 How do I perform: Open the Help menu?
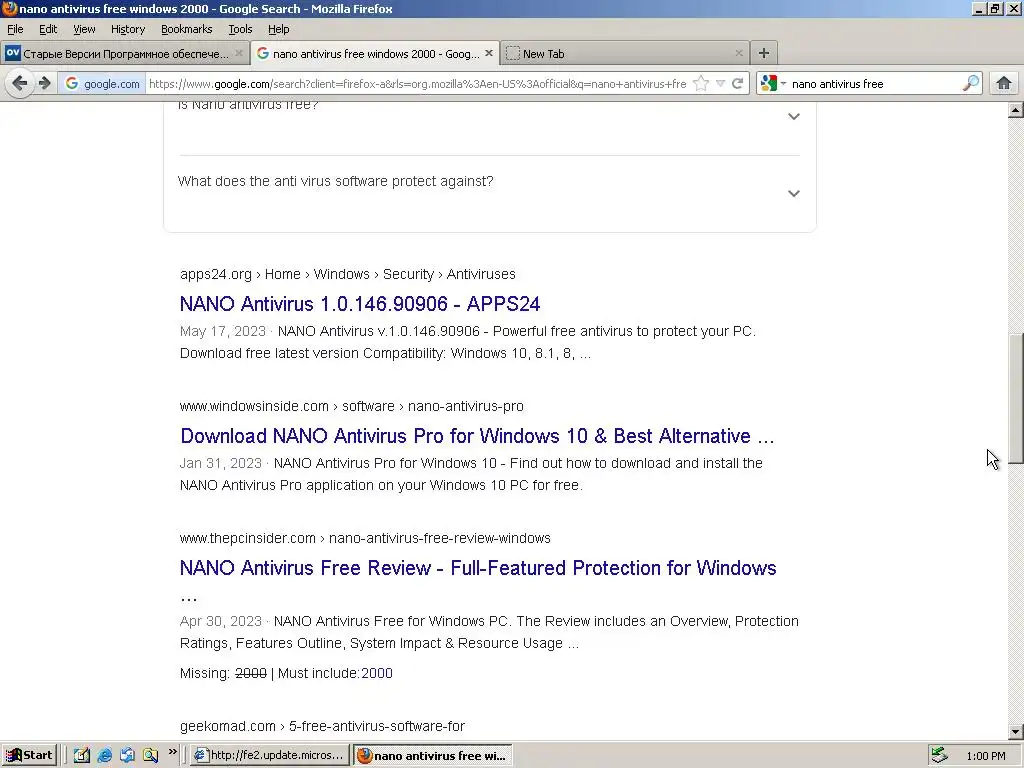[x=279, y=29]
